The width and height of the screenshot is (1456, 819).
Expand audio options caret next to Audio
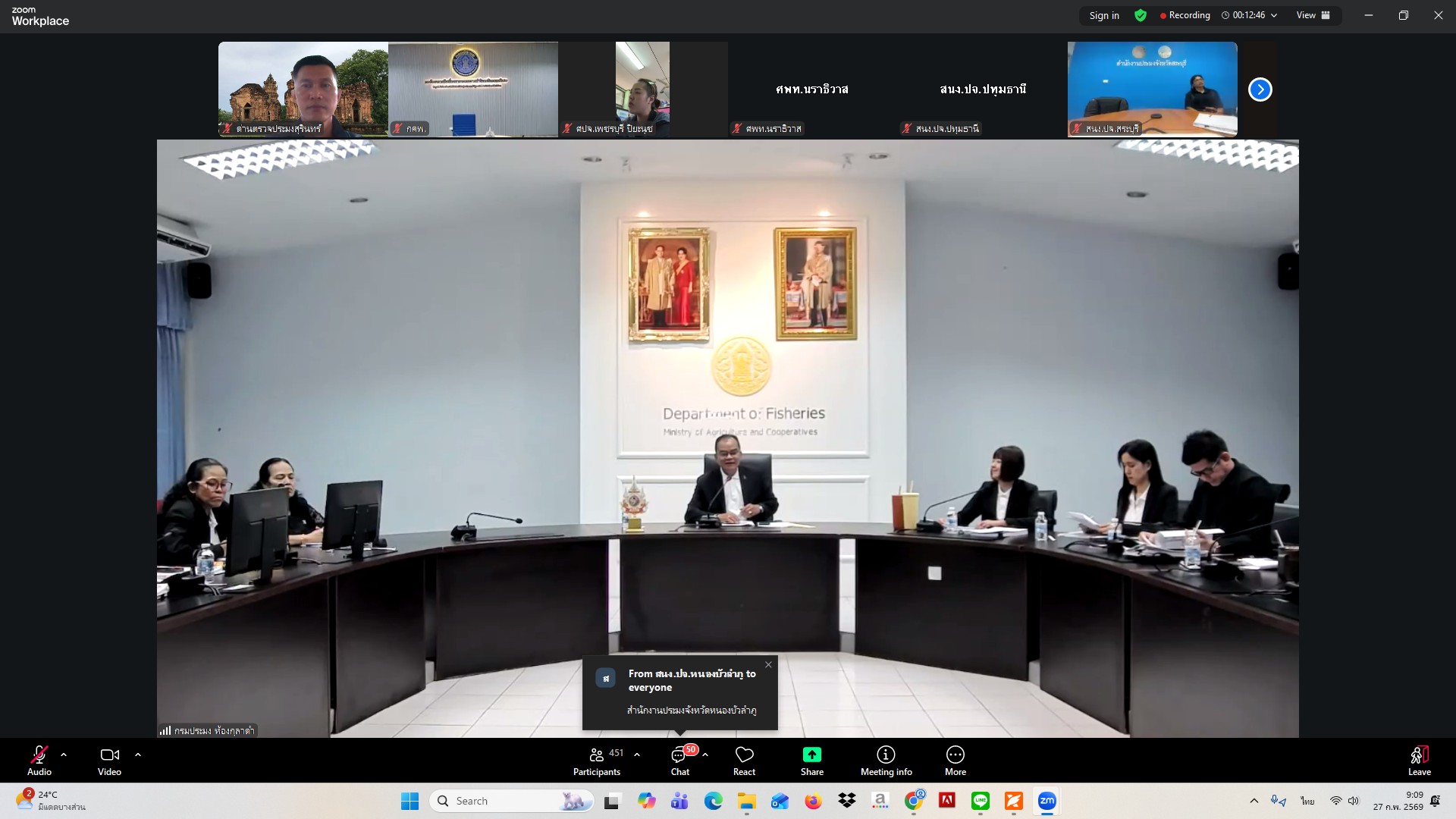point(64,755)
